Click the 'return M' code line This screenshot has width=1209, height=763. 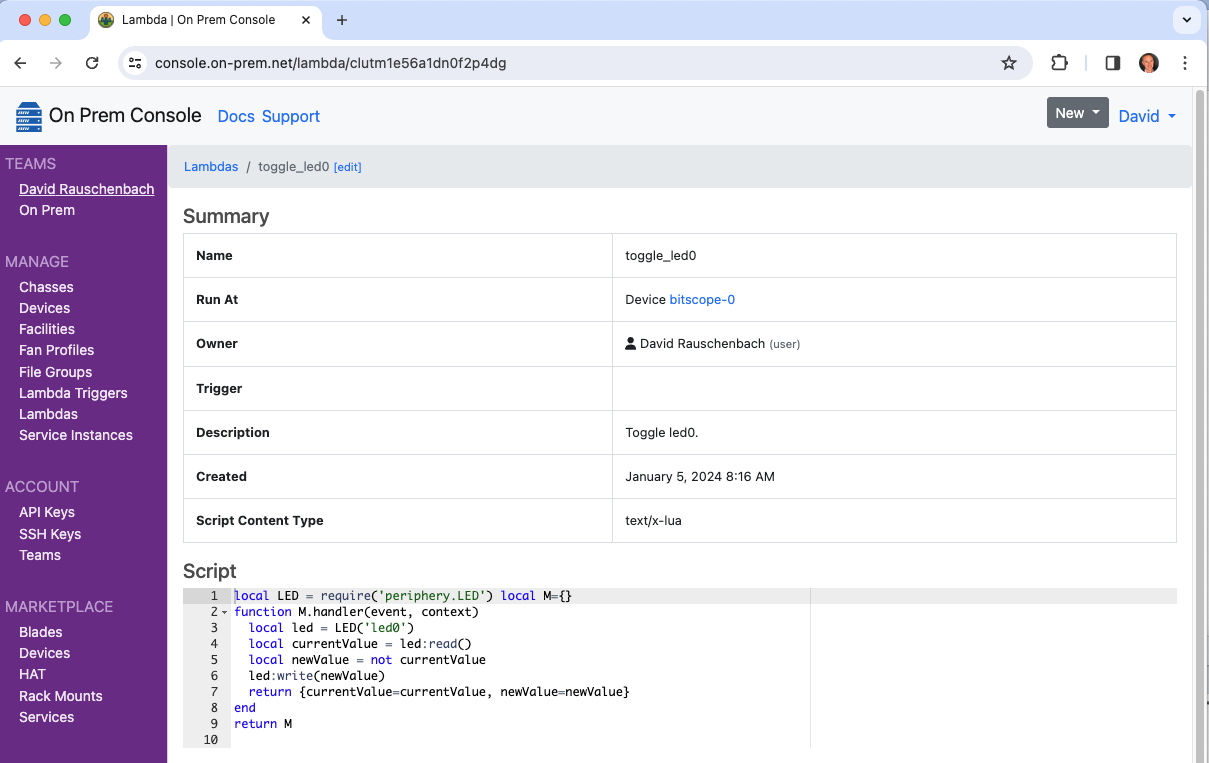[263, 724]
